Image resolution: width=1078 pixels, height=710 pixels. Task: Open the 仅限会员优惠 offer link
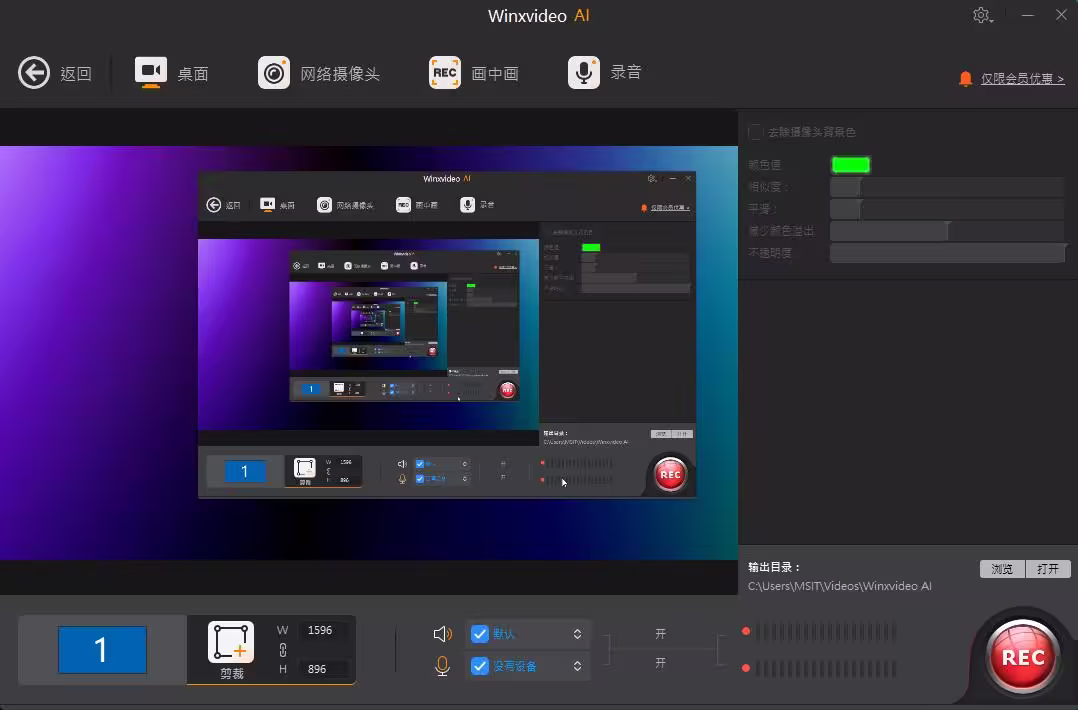[1022, 79]
